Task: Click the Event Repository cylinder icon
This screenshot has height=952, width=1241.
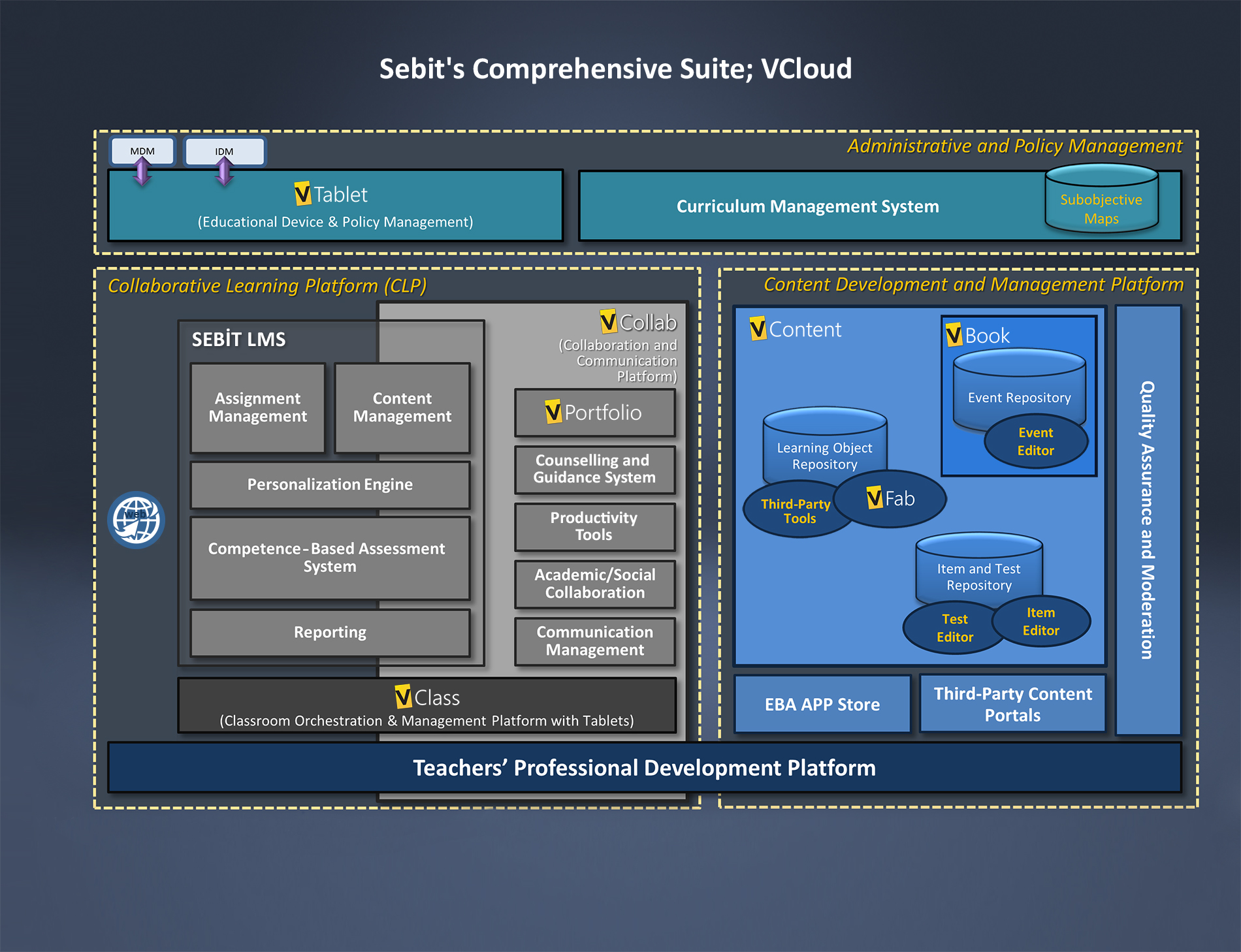Action: coord(1019,389)
